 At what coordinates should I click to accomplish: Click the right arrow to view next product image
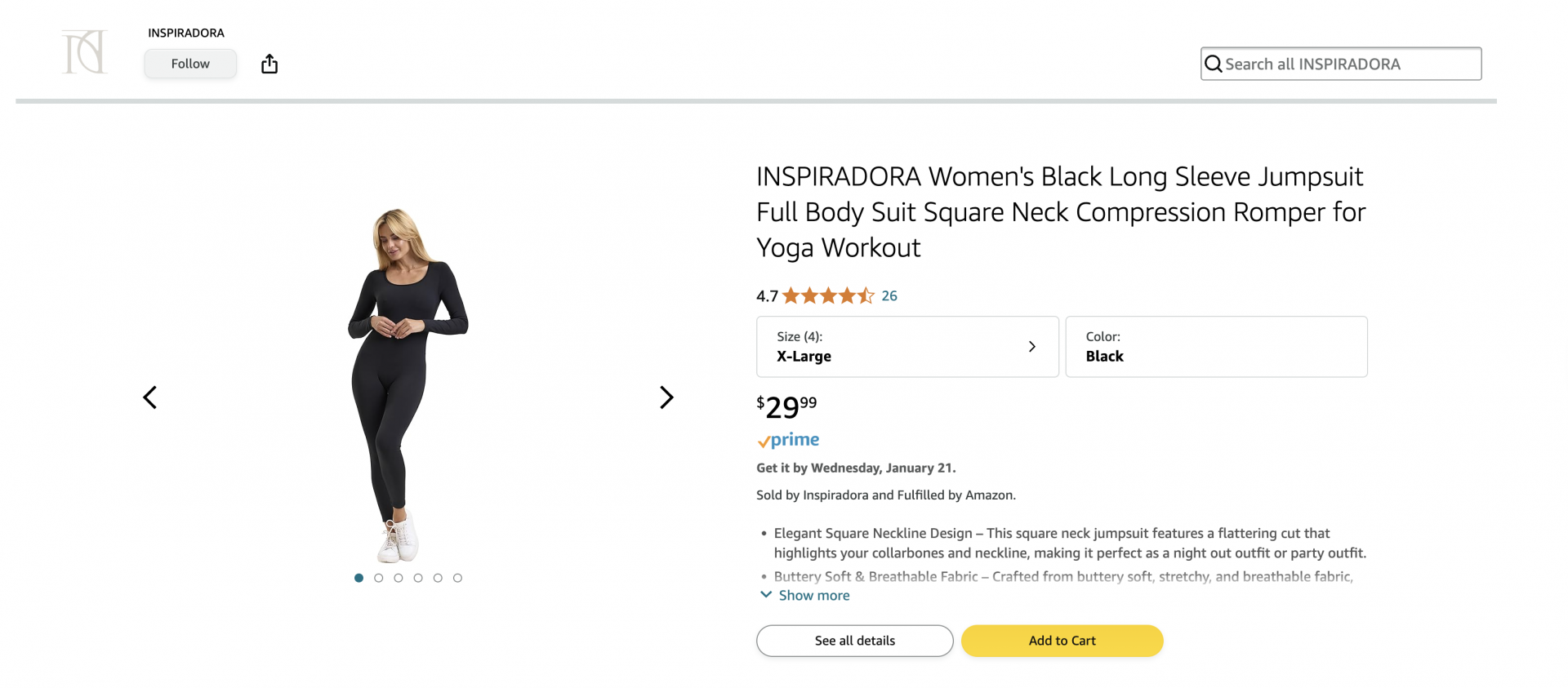pyautogui.click(x=667, y=397)
